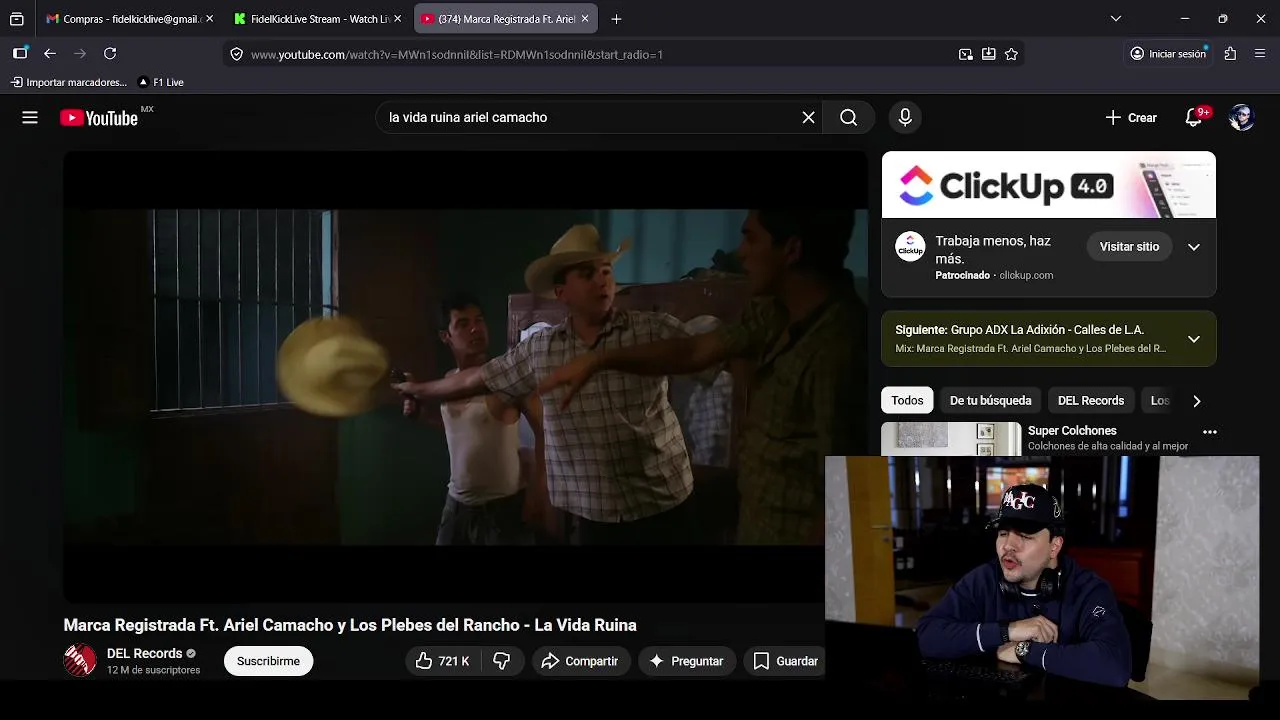Open the tab search dropdown arrow
The image size is (1280, 720).
coord(1116,19)
